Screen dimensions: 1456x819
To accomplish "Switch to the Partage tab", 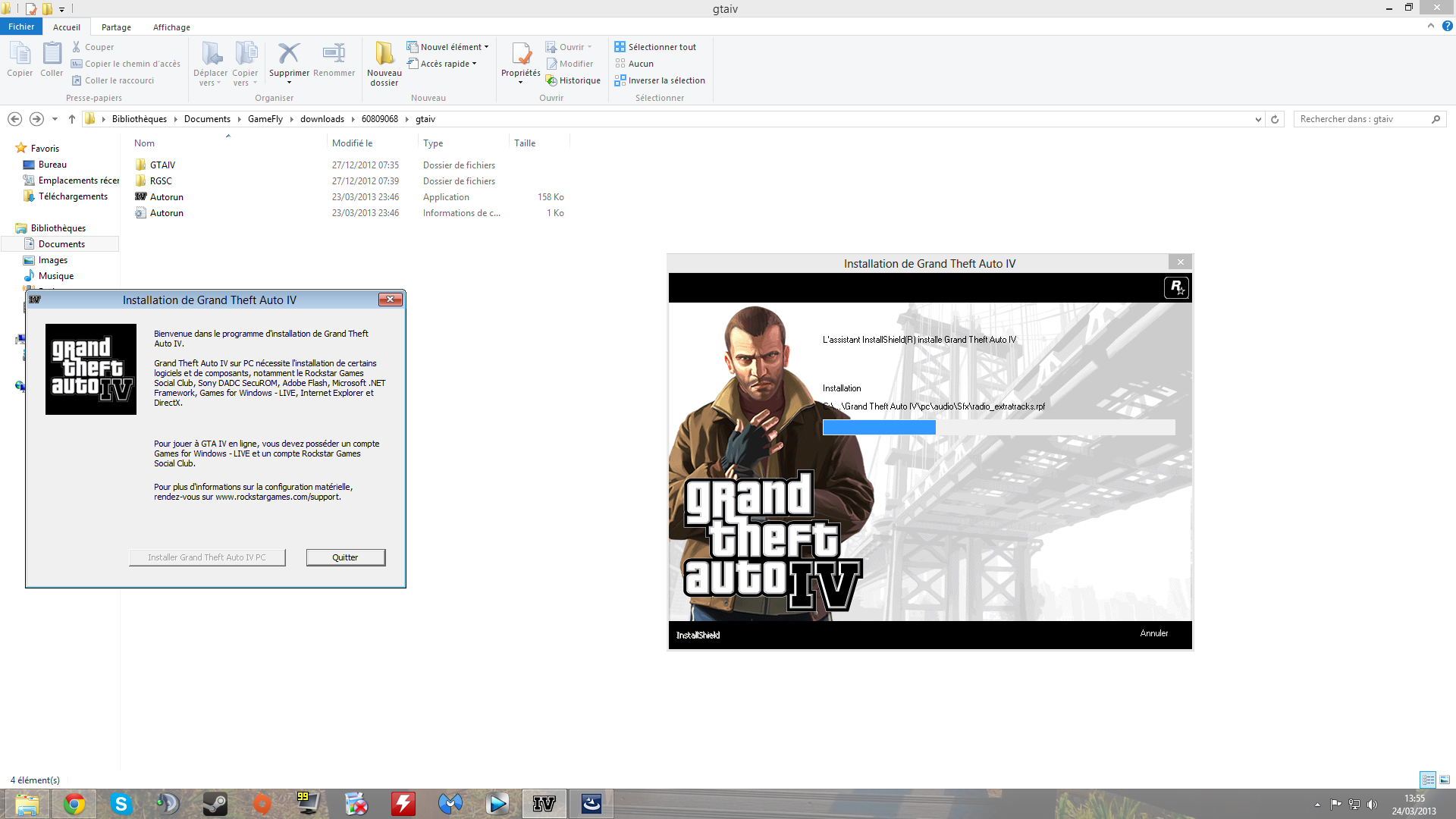I will [x=116, y=27].
